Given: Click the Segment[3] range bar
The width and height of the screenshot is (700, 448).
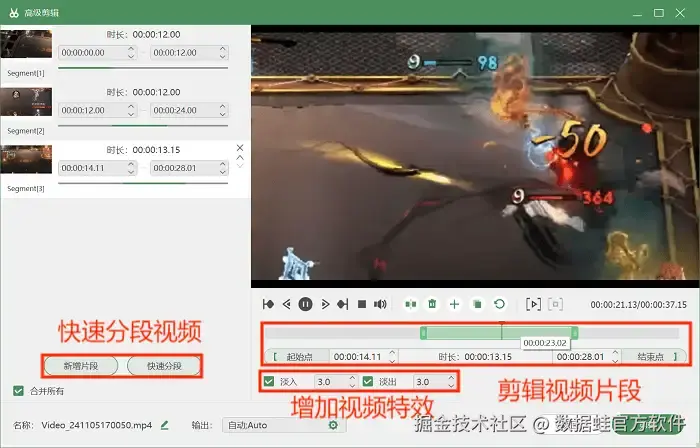Looking at the screenshot, I should coord(143,183).
